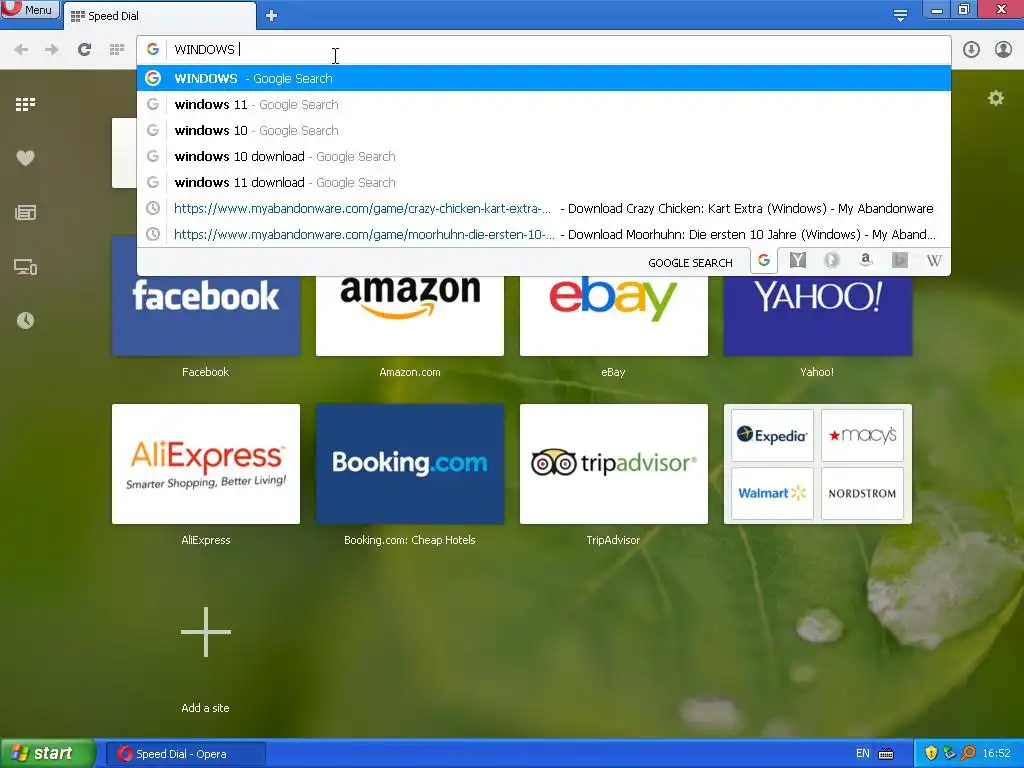Viewport: 1024px width, 768px height.
Task: Select the Yahoo search engine icon
Action: click(797, 261)
